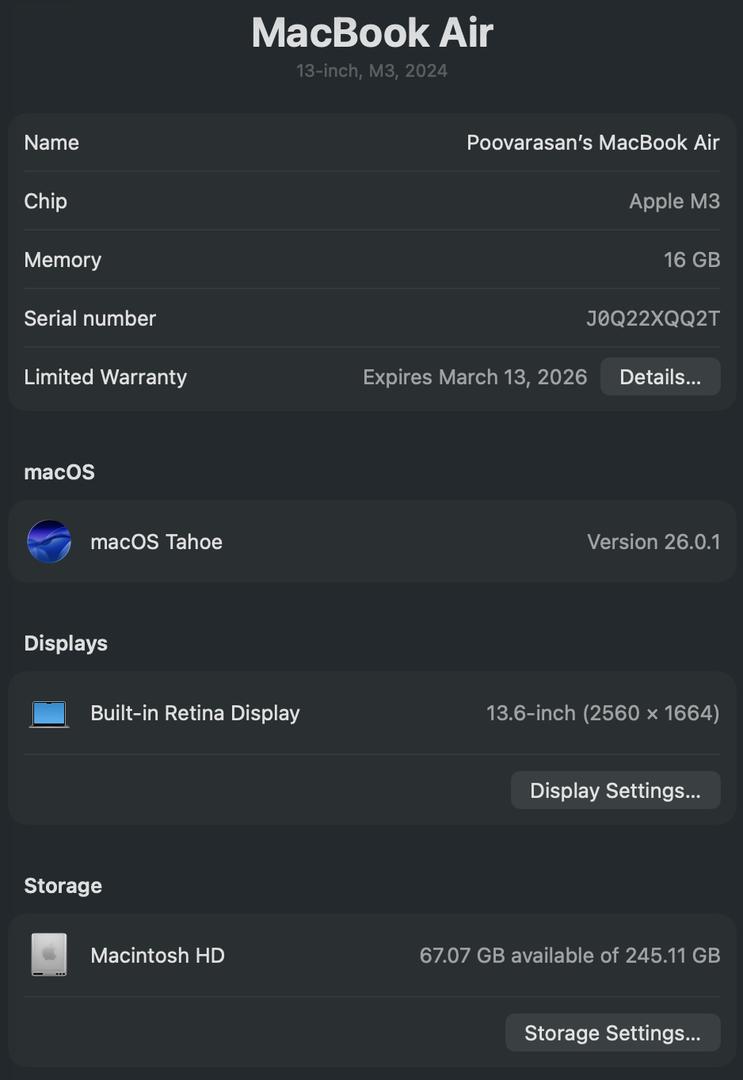Click the computer name Poovarasan's MacBook Air
The height and width of the screenshot is (1080, 743).
[593, 143]
